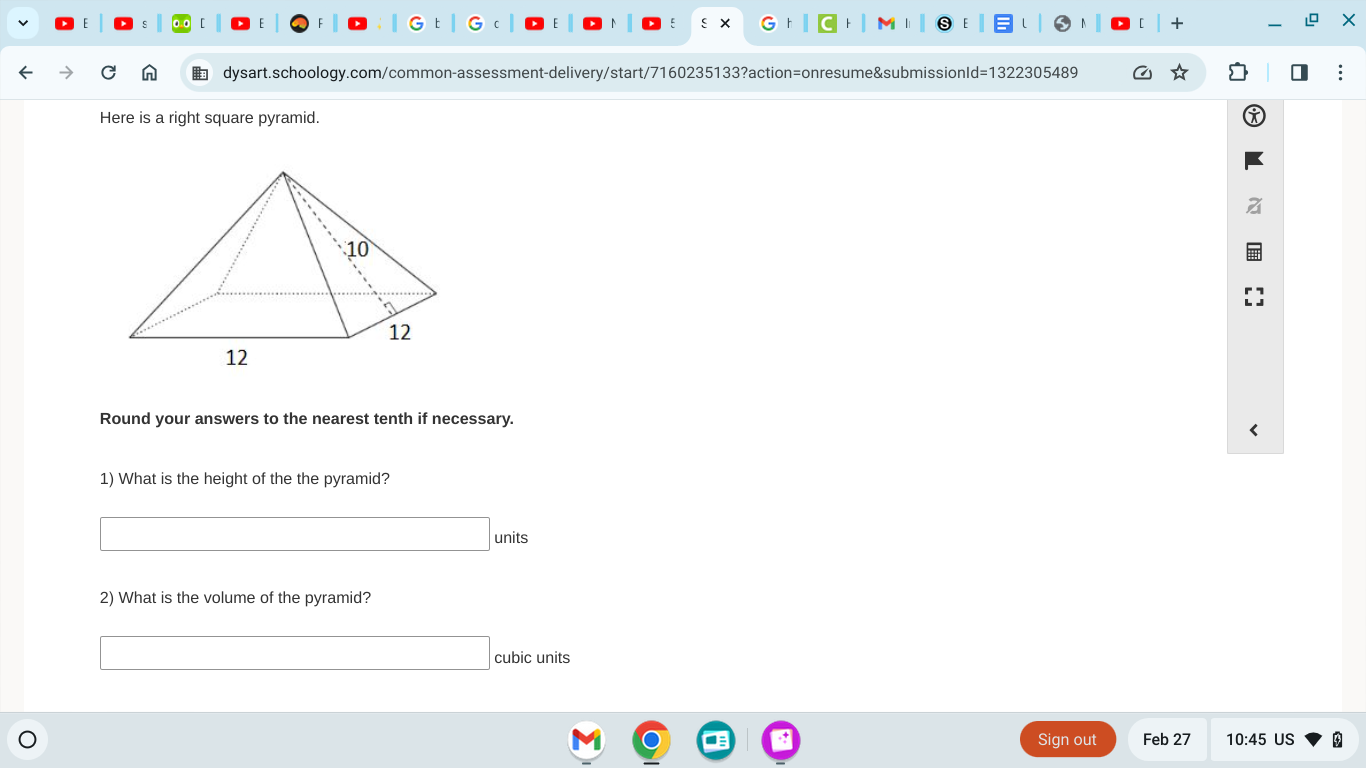Open Chrome extensions puzzle icon

coord(1237,72)
